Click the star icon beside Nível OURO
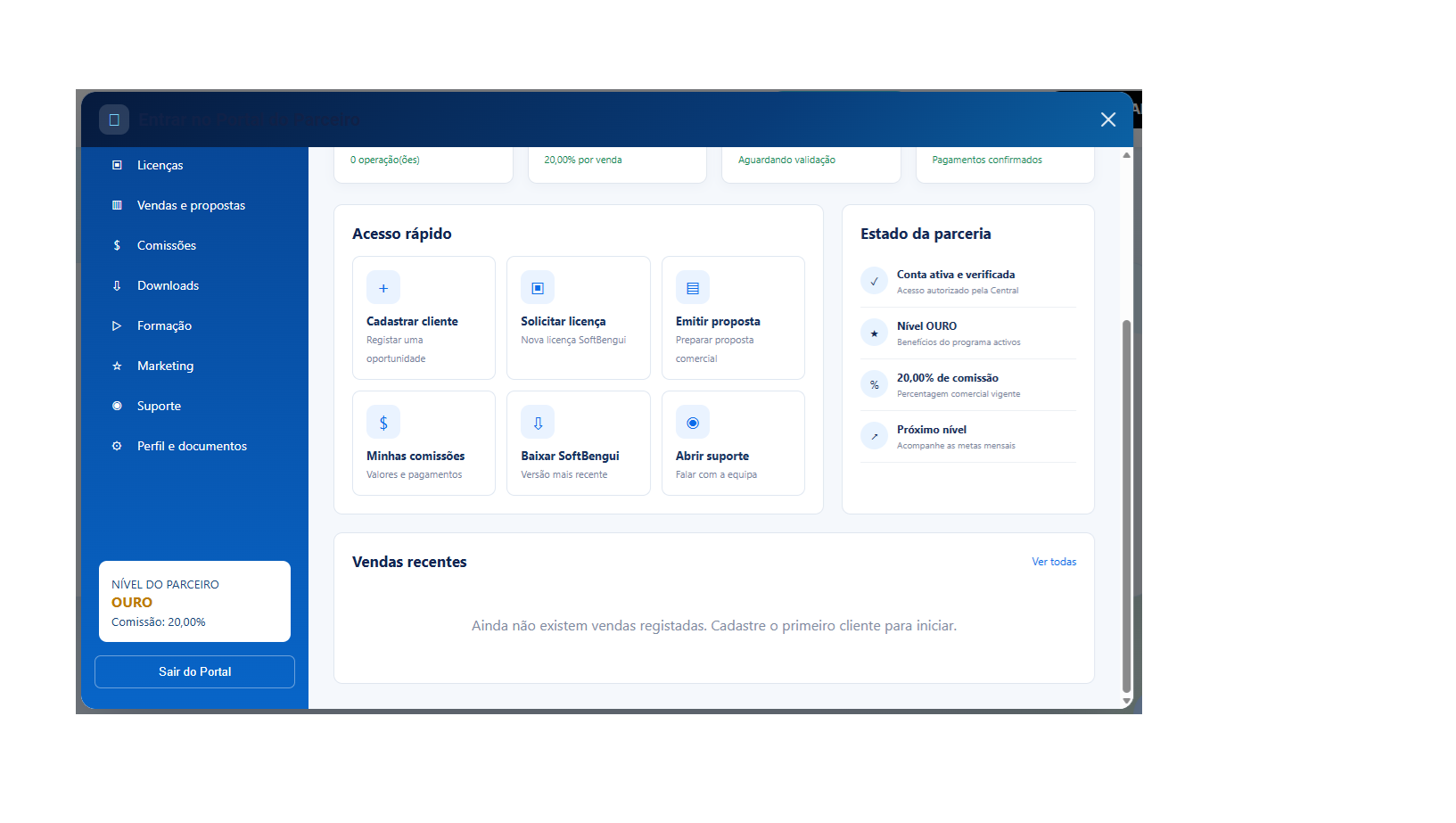Viewport: 1456px width, 823px height. point(875,333)
